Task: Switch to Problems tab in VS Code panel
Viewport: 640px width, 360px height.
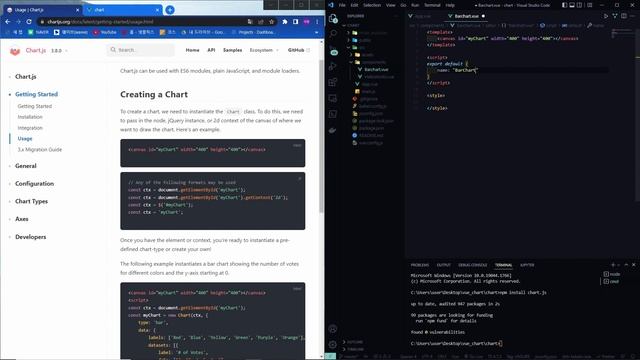Action: point(420,265)
